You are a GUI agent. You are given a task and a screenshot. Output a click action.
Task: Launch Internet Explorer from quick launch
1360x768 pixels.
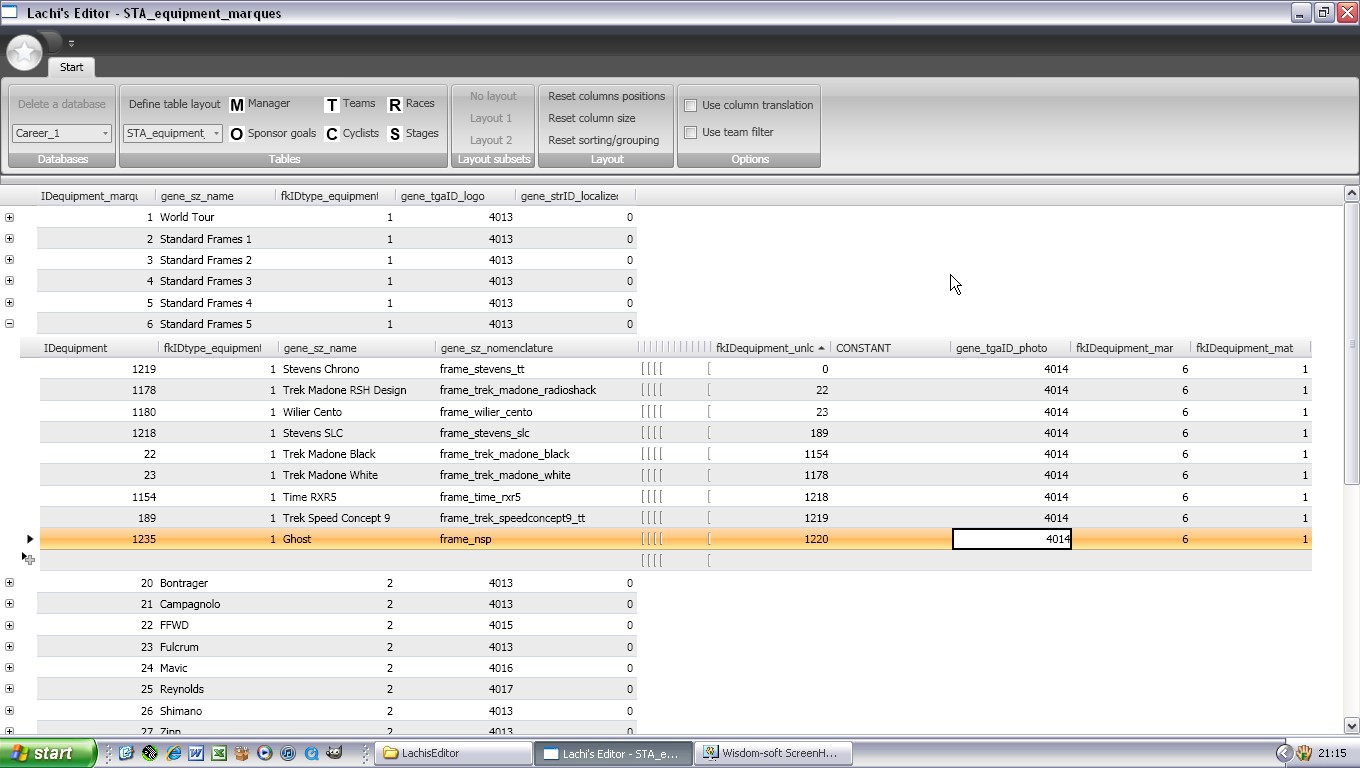(173, 753)
